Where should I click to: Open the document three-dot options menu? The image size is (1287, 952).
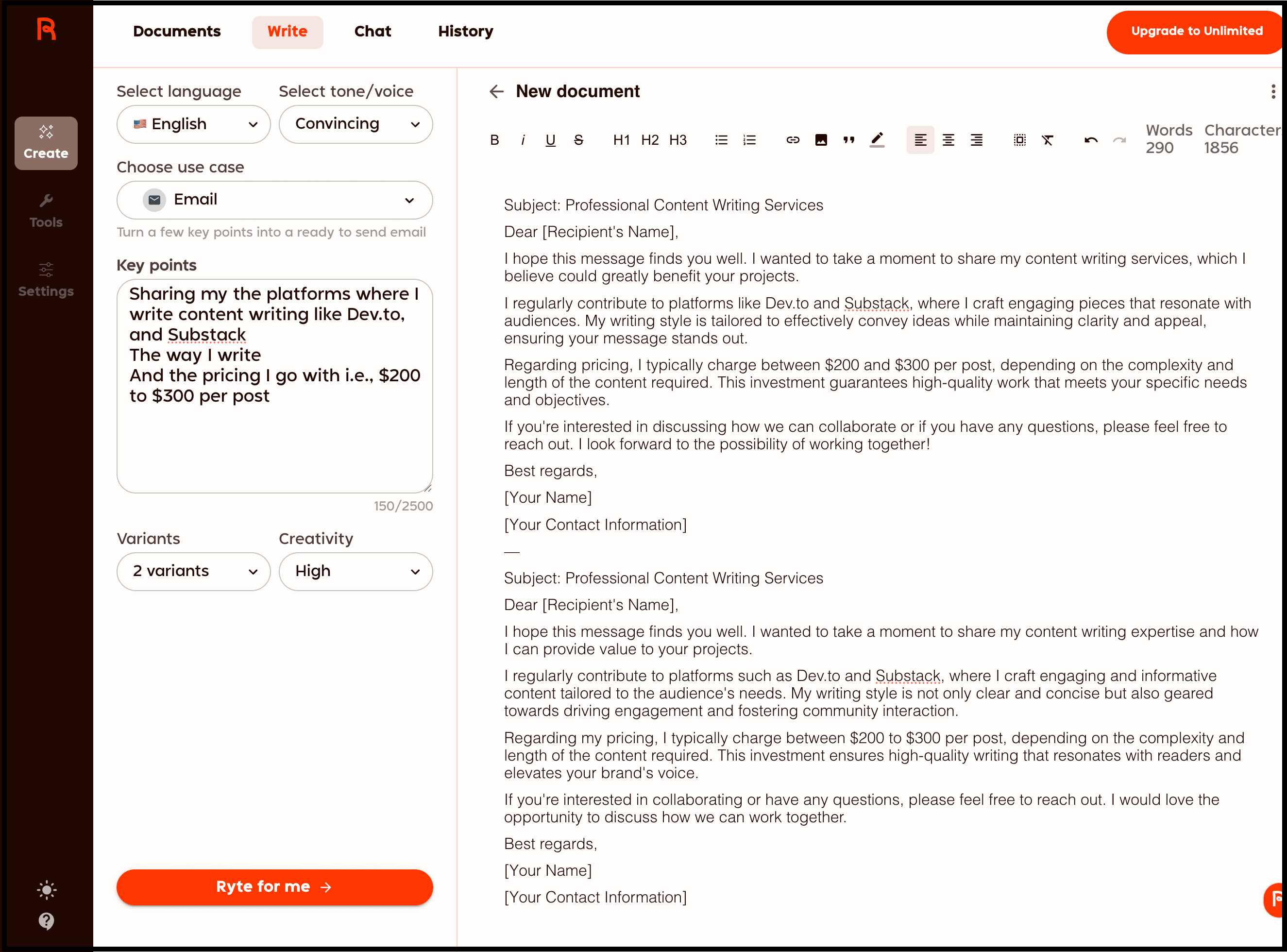point(1272,91)
